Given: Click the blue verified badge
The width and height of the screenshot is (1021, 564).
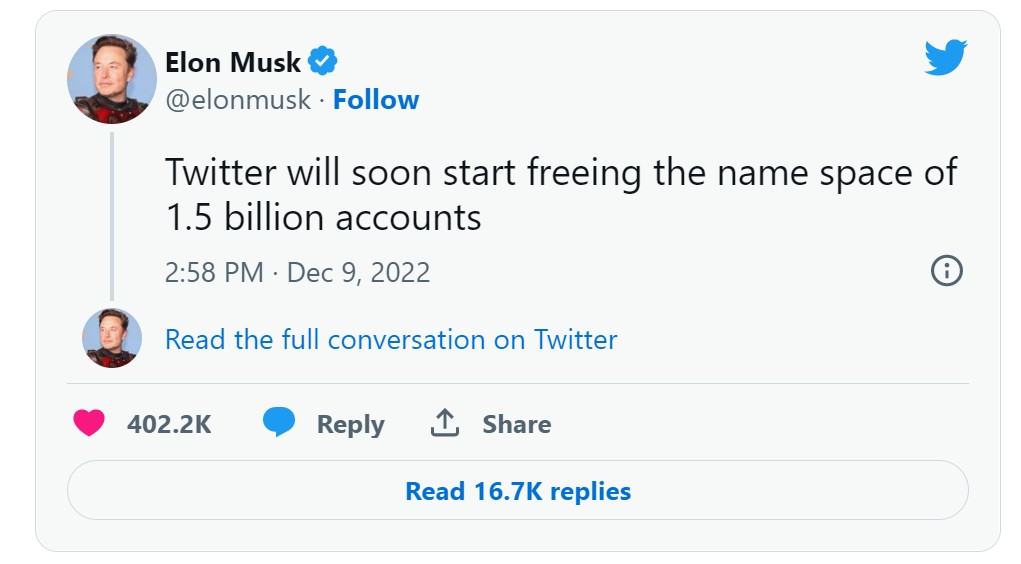Looking at the screenshot, I should pos(322,62).
